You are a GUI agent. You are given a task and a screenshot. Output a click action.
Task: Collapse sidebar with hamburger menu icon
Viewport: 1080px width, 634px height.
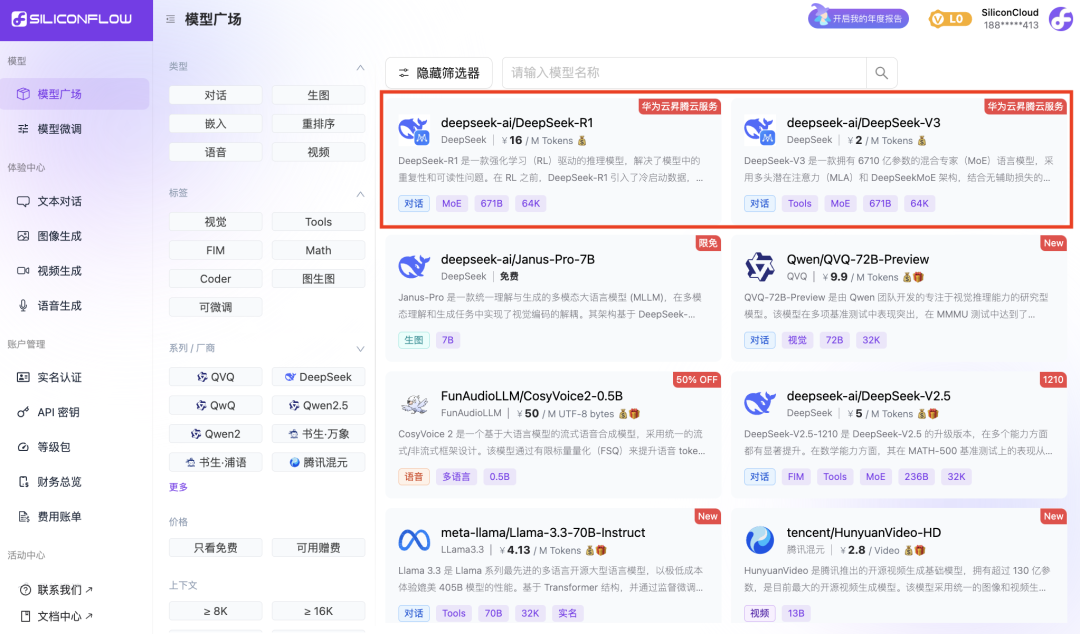(170, 19)
